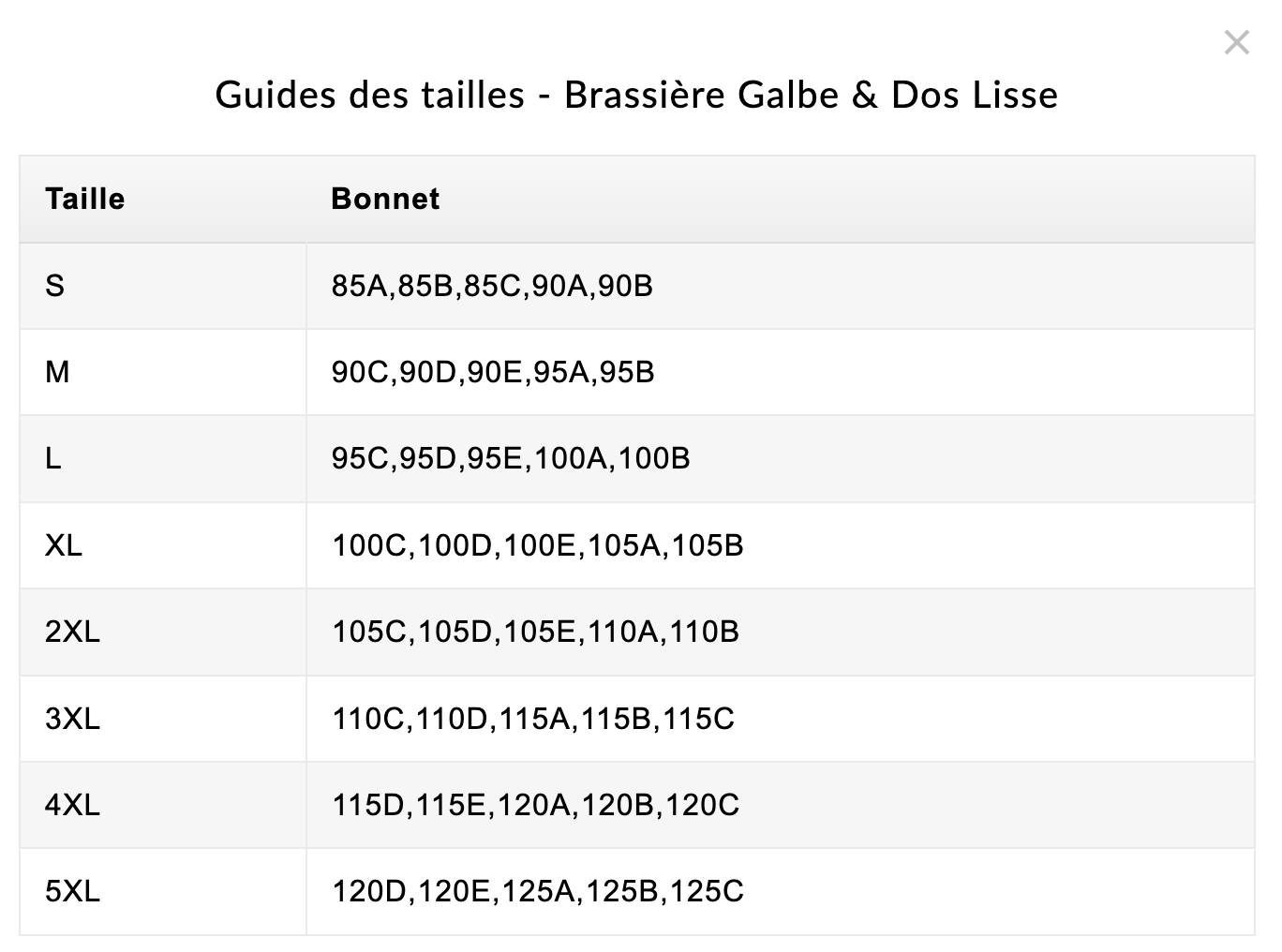1282x952 pixels.
Task: Click the bonnet list starting with 115D
Action: pos(535,805)
